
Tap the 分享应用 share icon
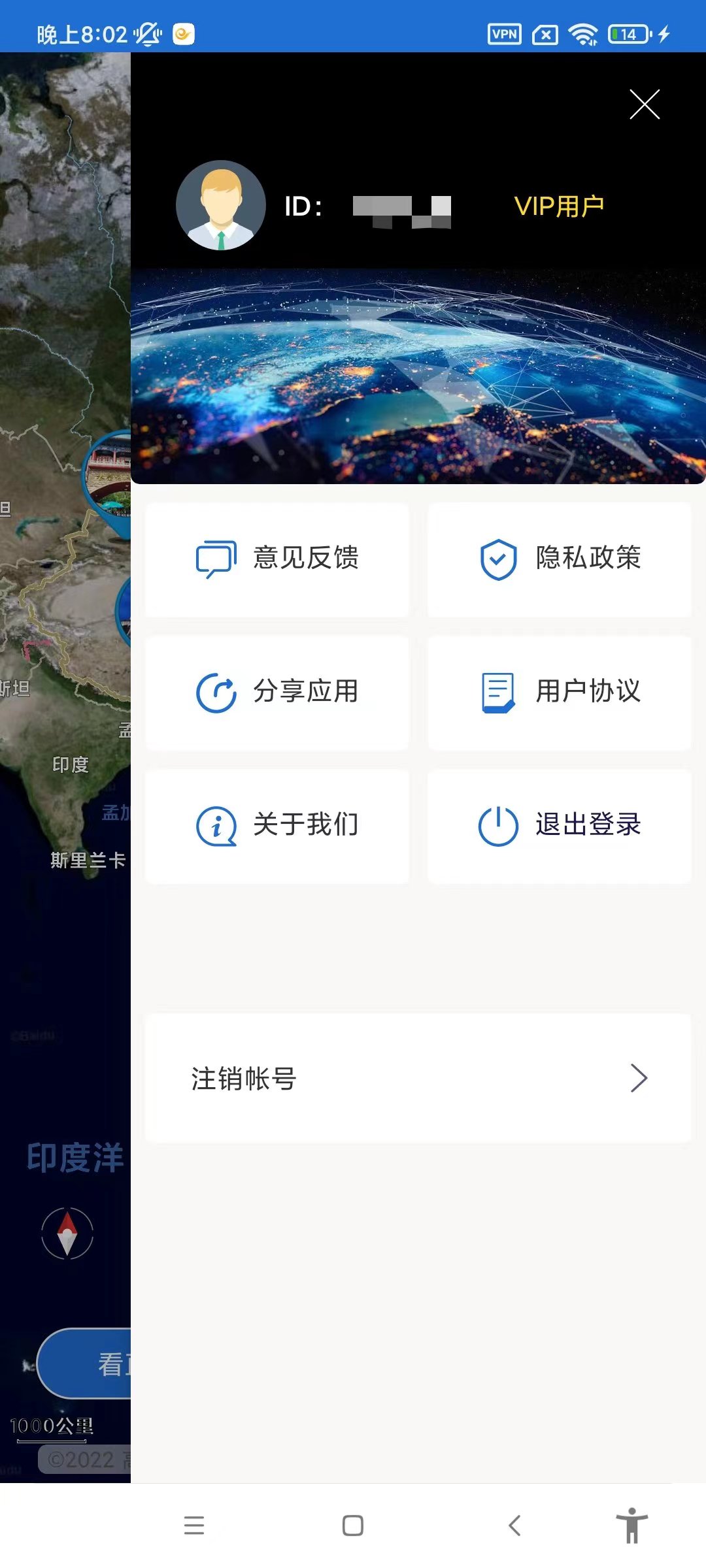(216, 693)
